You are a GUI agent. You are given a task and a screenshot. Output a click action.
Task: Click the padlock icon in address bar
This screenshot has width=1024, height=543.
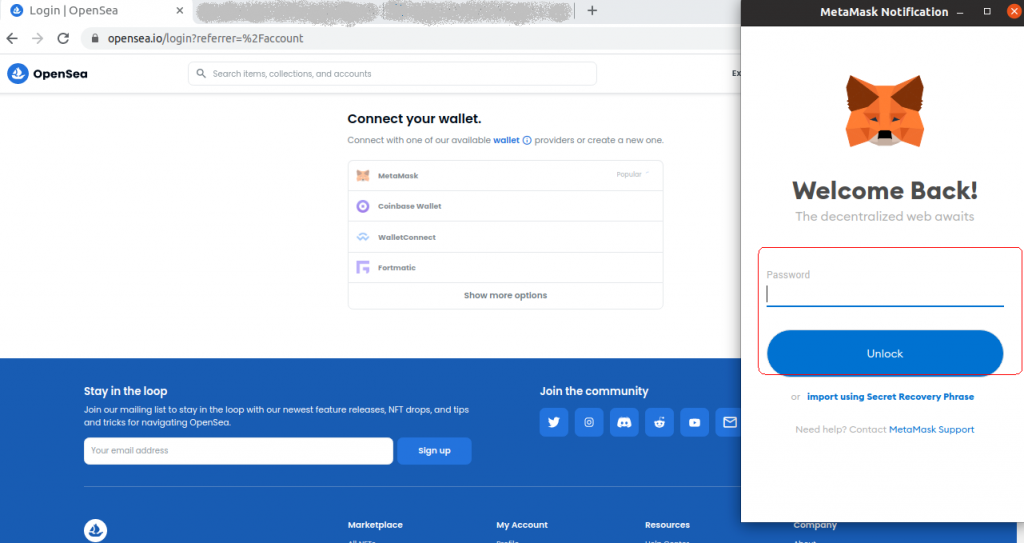(95, 39)
